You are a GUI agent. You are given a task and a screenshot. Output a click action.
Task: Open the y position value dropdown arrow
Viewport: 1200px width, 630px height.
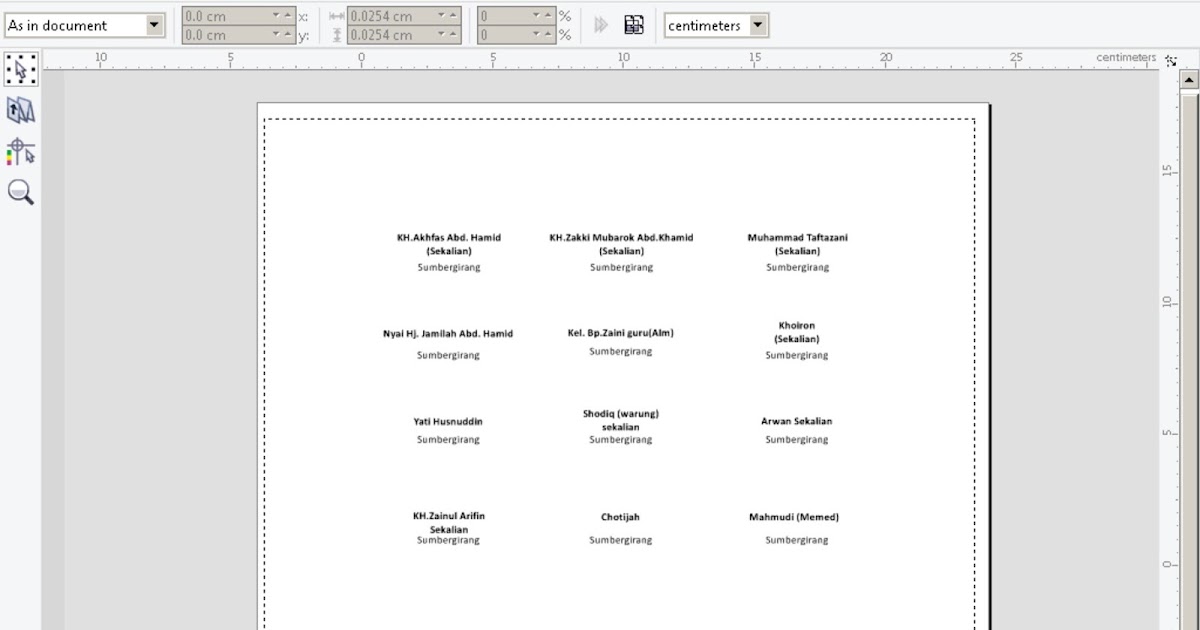tap(277, 35)
